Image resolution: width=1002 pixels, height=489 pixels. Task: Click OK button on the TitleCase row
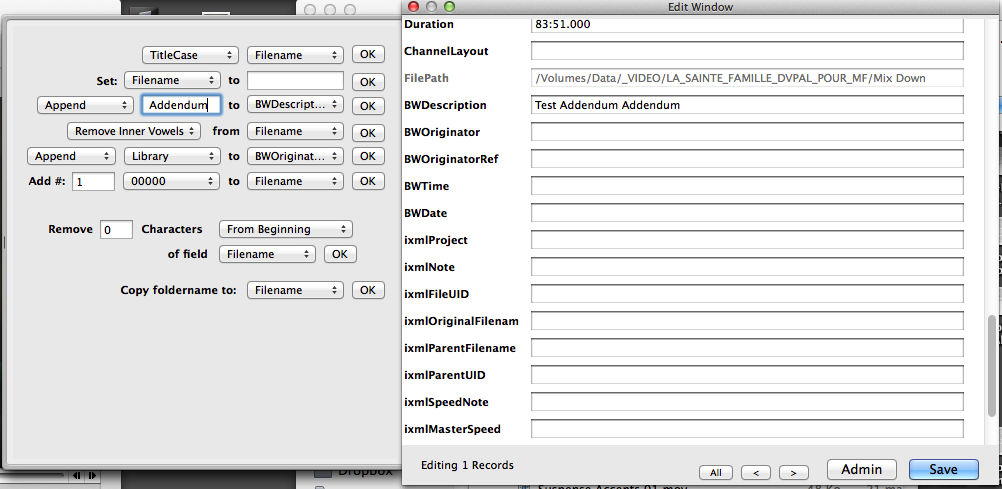367,55
